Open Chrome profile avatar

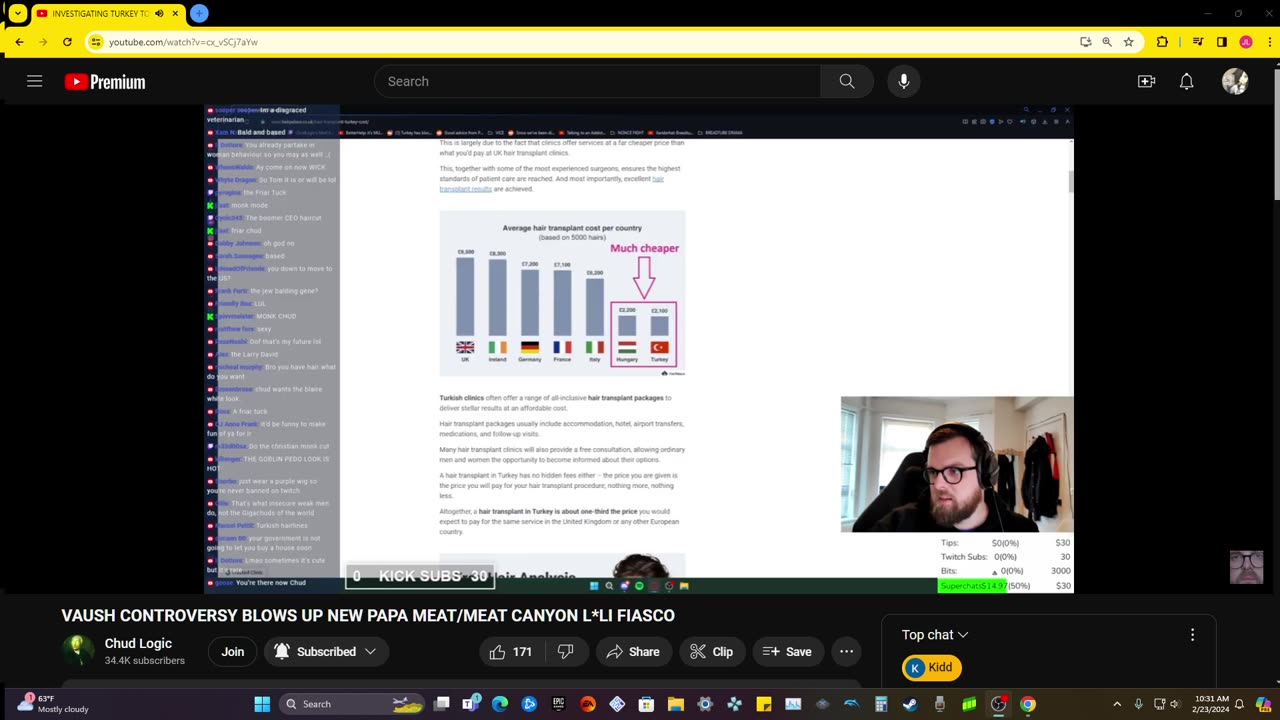1246,42
